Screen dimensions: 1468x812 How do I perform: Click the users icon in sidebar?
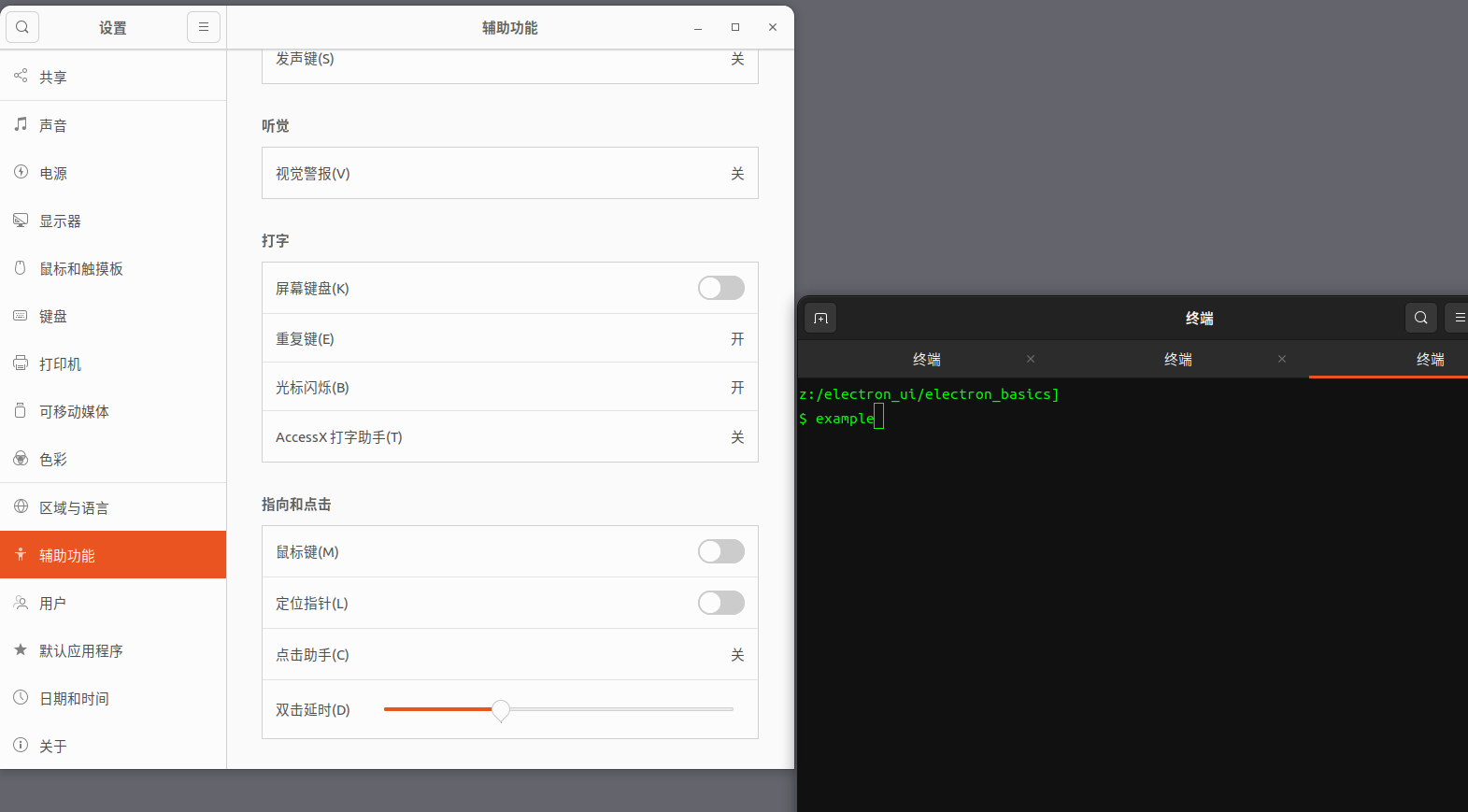point(21,603)
